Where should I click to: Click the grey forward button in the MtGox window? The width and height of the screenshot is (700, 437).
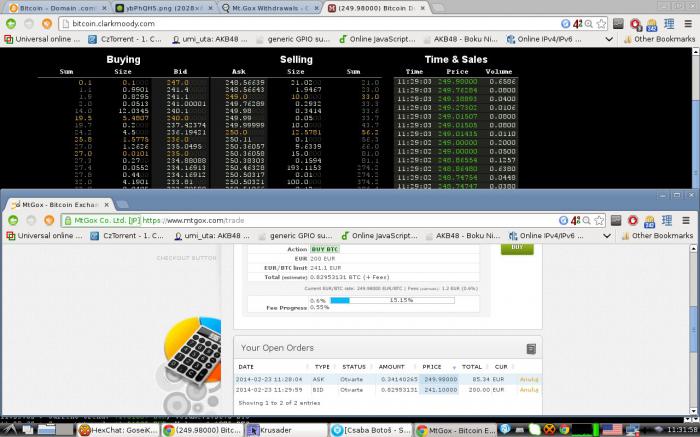coord(31,220)
